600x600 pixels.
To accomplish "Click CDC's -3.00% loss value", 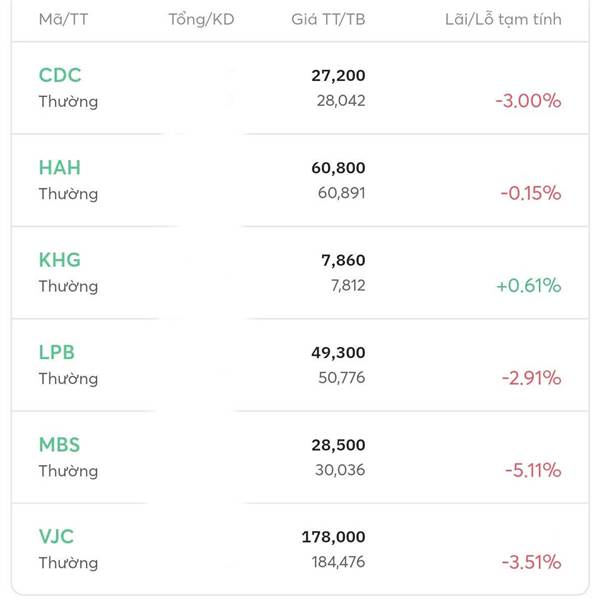I will click(x=528, y=101).
